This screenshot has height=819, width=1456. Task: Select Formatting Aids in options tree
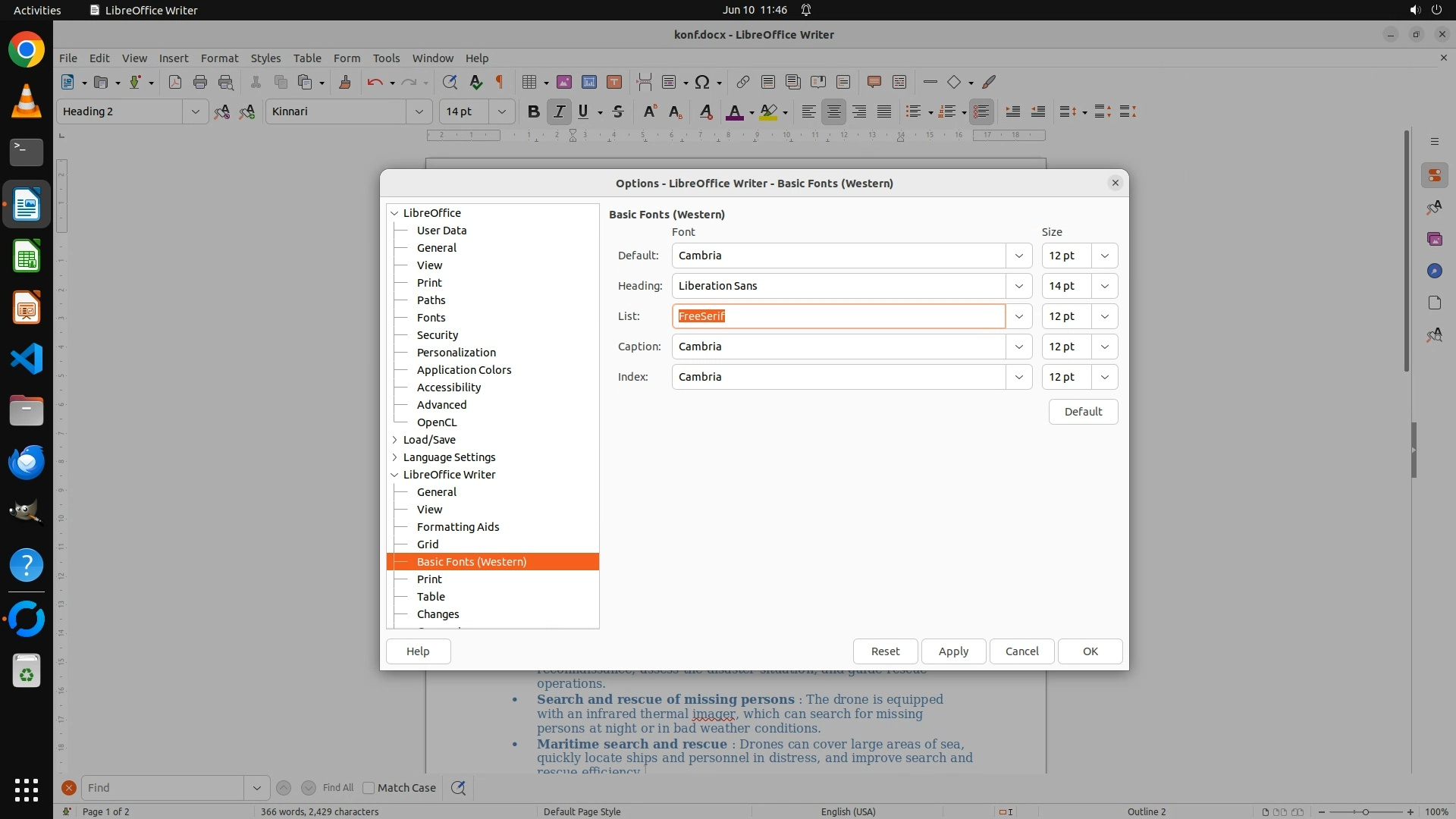coord(457,527)
